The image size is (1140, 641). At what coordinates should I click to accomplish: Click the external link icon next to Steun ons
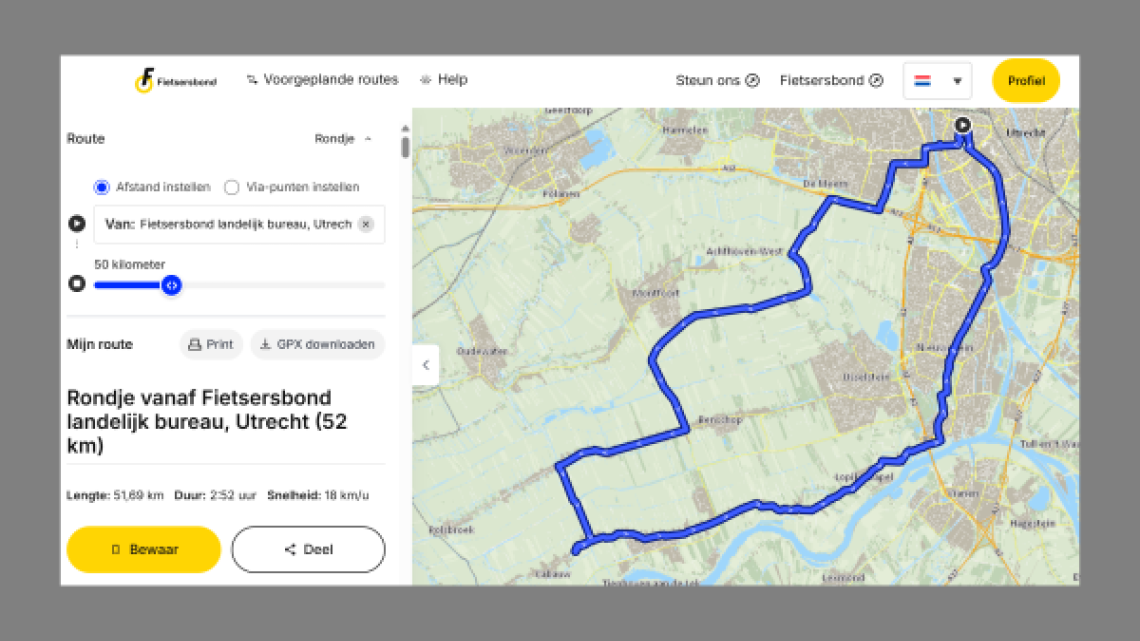click(x=753, y=81)
